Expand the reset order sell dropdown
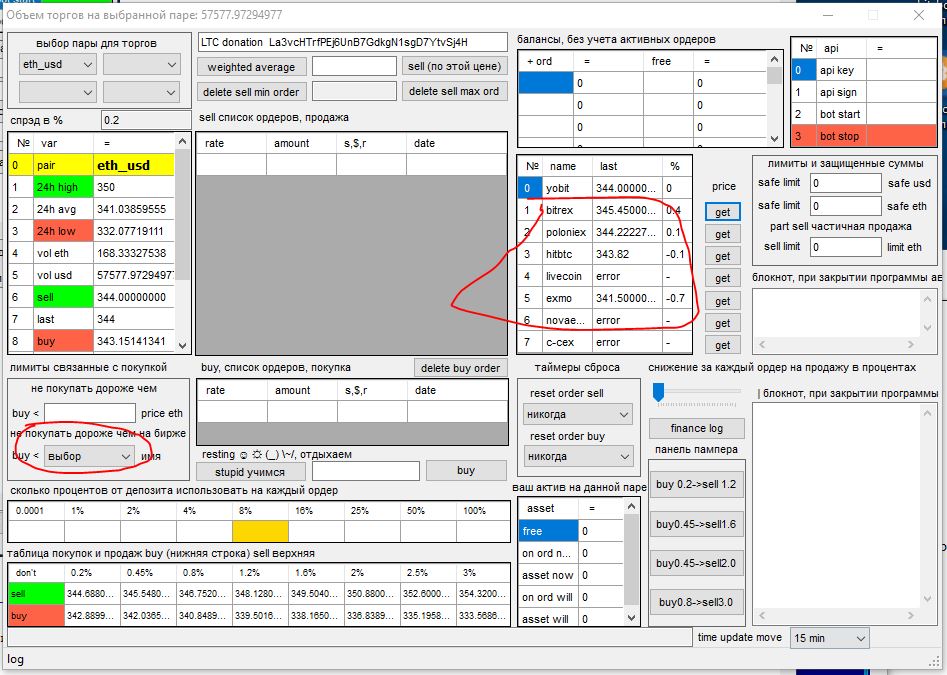Viewport: 947px width, 675px height. click(x=578, y=414)
